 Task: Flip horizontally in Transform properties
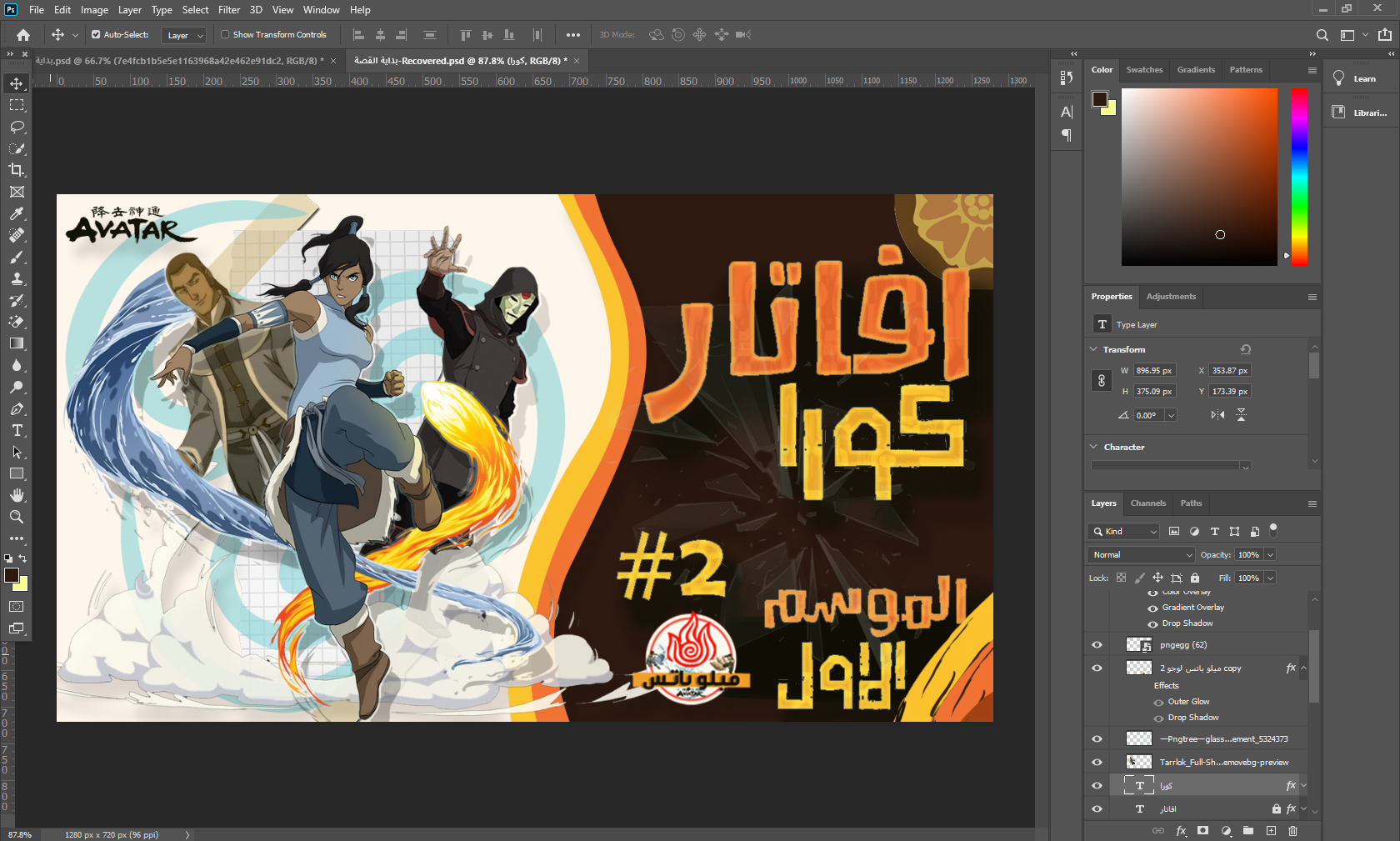tap(1217, 415)
